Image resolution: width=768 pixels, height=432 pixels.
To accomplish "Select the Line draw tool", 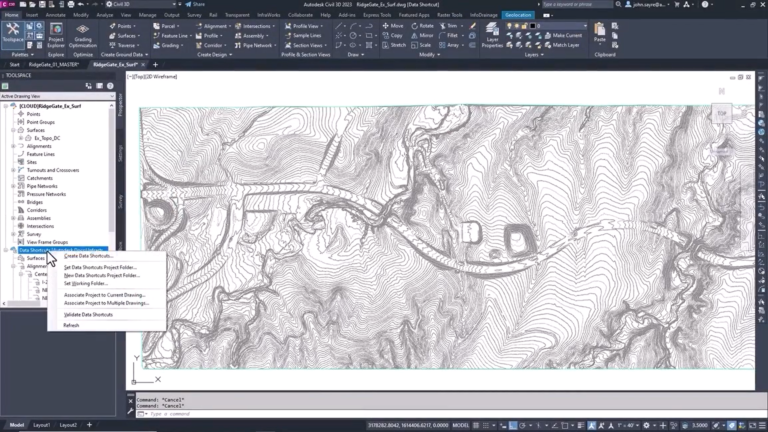I will click(x=338, y=26).
